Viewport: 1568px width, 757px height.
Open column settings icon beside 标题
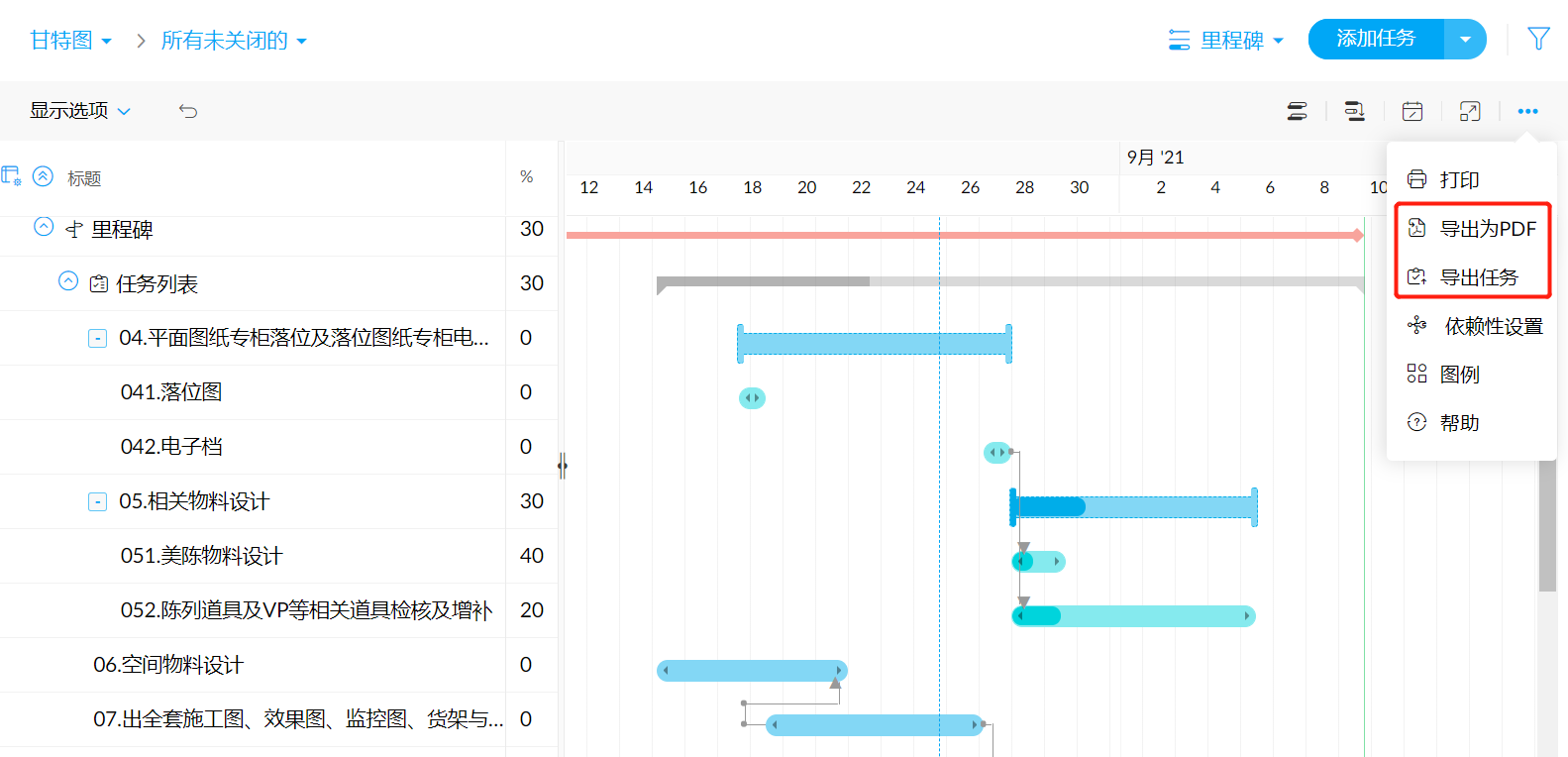click(11, 176)
